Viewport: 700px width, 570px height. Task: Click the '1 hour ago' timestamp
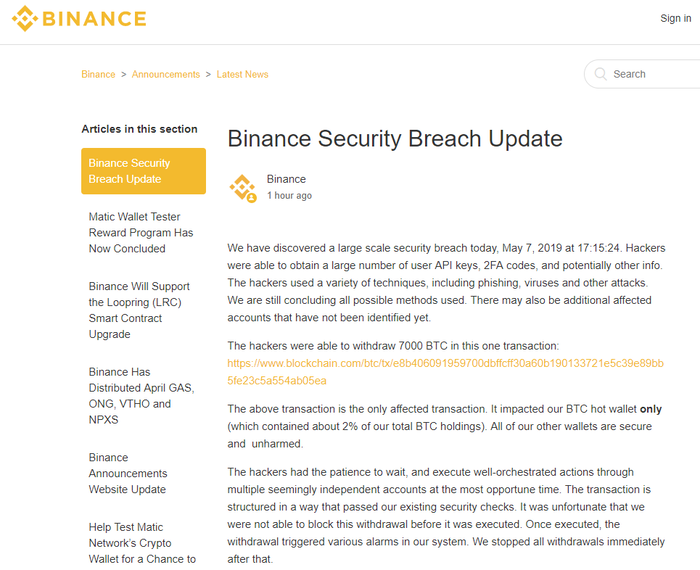point(289,196)
